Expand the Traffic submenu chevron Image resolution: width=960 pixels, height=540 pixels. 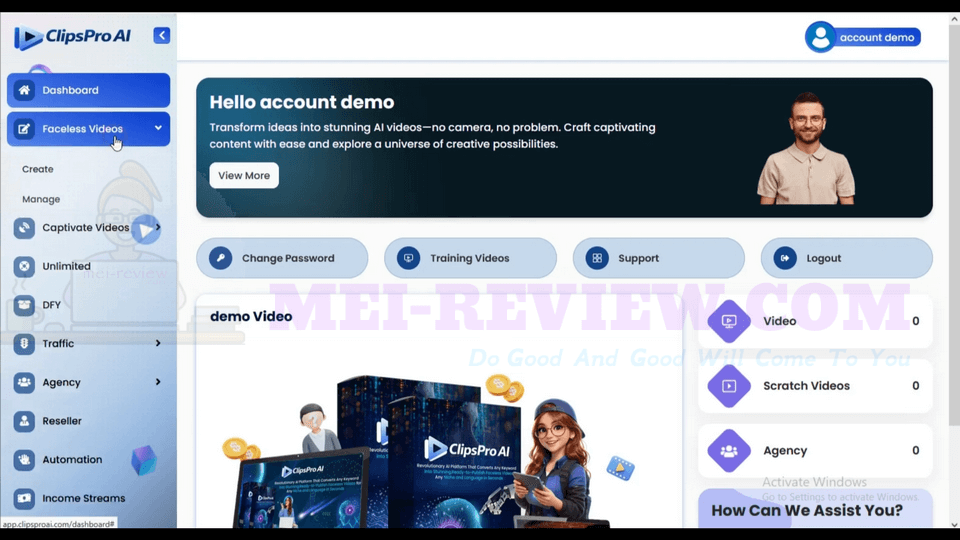pos(158,343)
